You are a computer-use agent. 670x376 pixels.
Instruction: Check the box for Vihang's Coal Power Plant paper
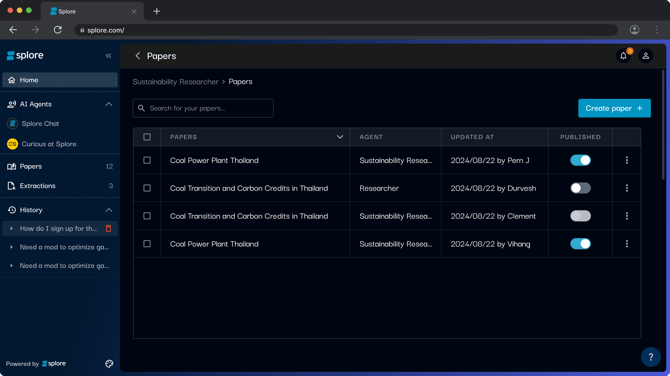click(147, 244)
